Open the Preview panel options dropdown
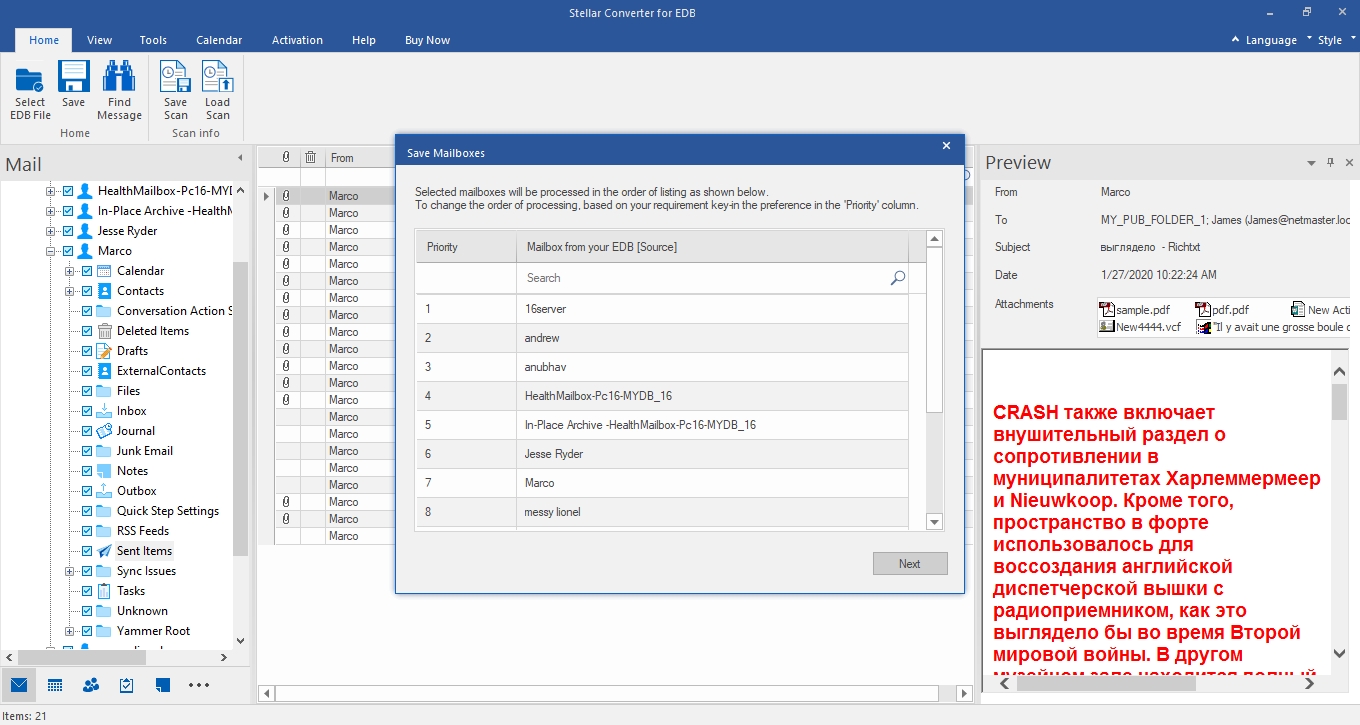 (x=1311, y=162)
